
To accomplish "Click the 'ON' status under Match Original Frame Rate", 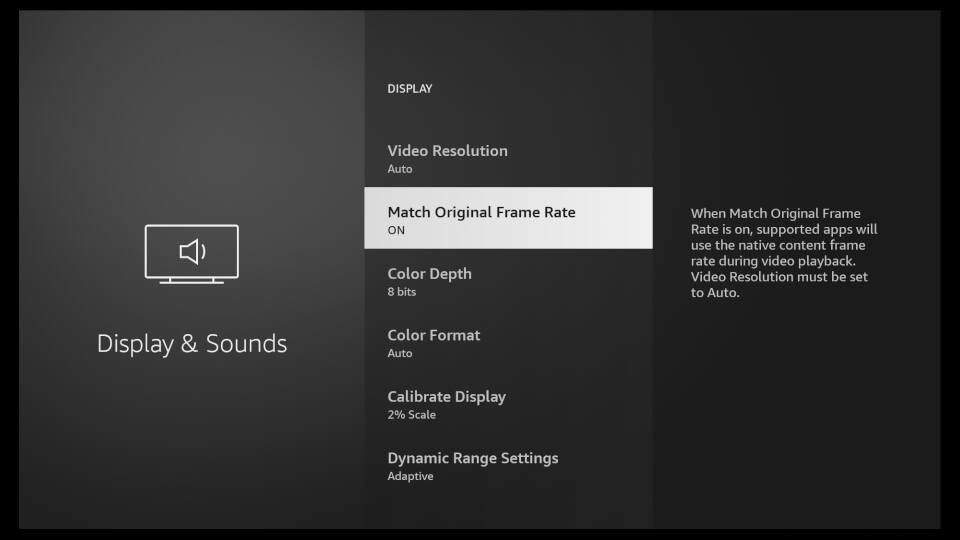I will 396,230.
